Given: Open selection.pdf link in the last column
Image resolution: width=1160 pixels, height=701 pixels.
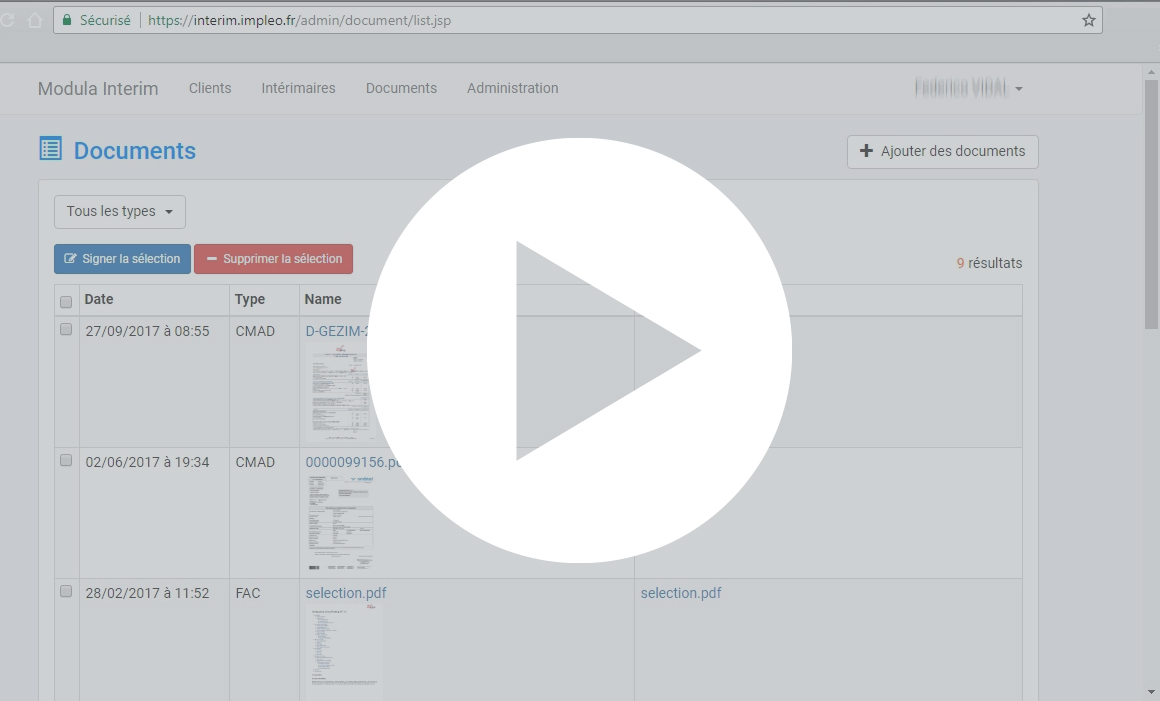Looking at the screenshot, I should coord(681,593).
